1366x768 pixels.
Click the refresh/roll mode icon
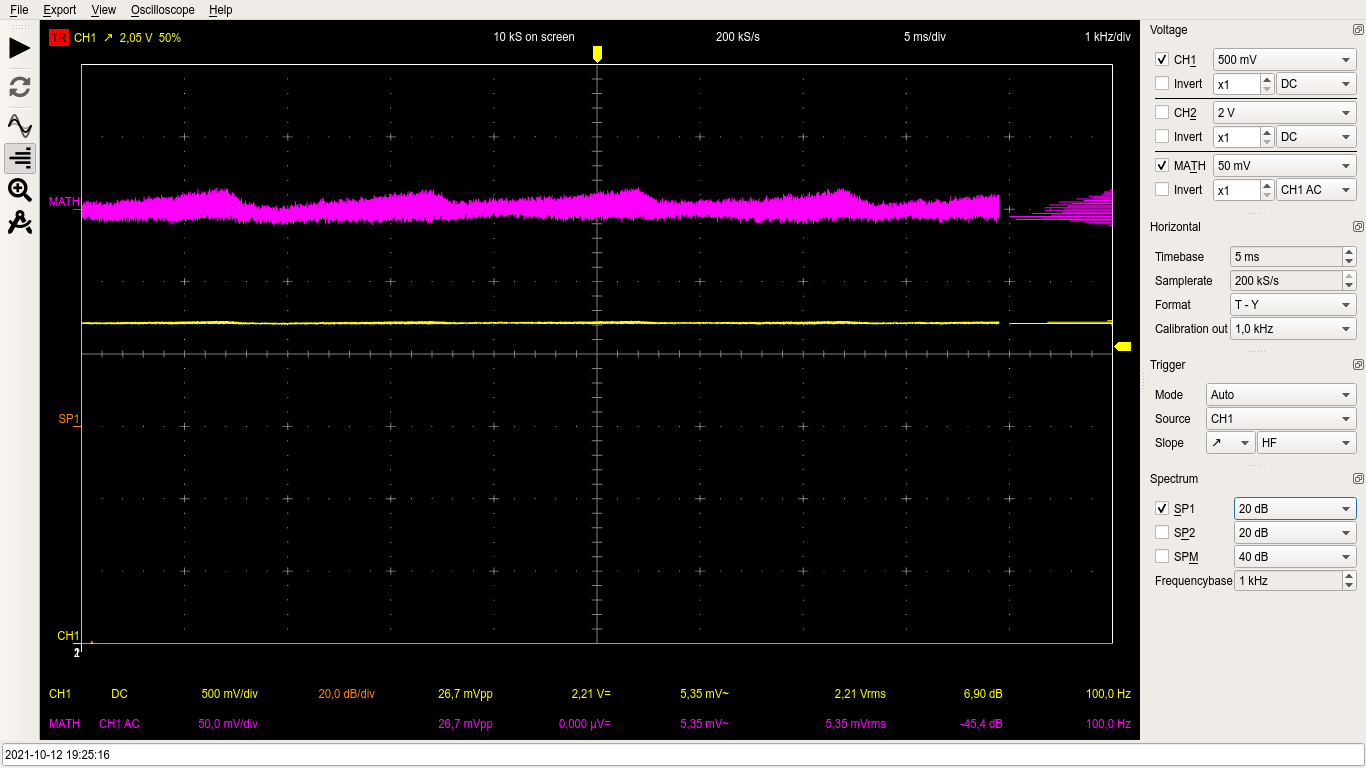pyautogui.click(x=20, y=87)
